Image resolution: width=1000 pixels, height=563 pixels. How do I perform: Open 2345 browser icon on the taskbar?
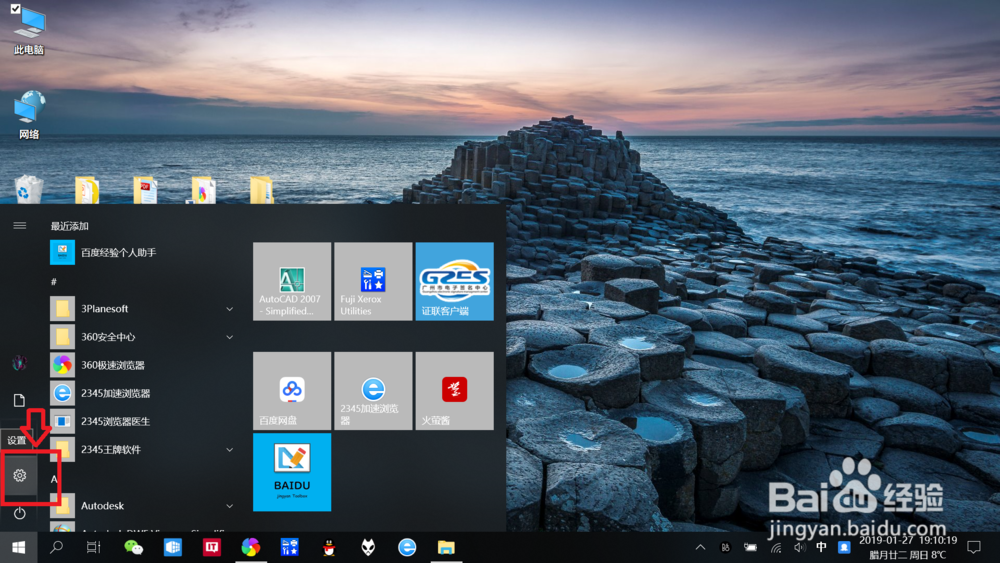coord(407,547)
